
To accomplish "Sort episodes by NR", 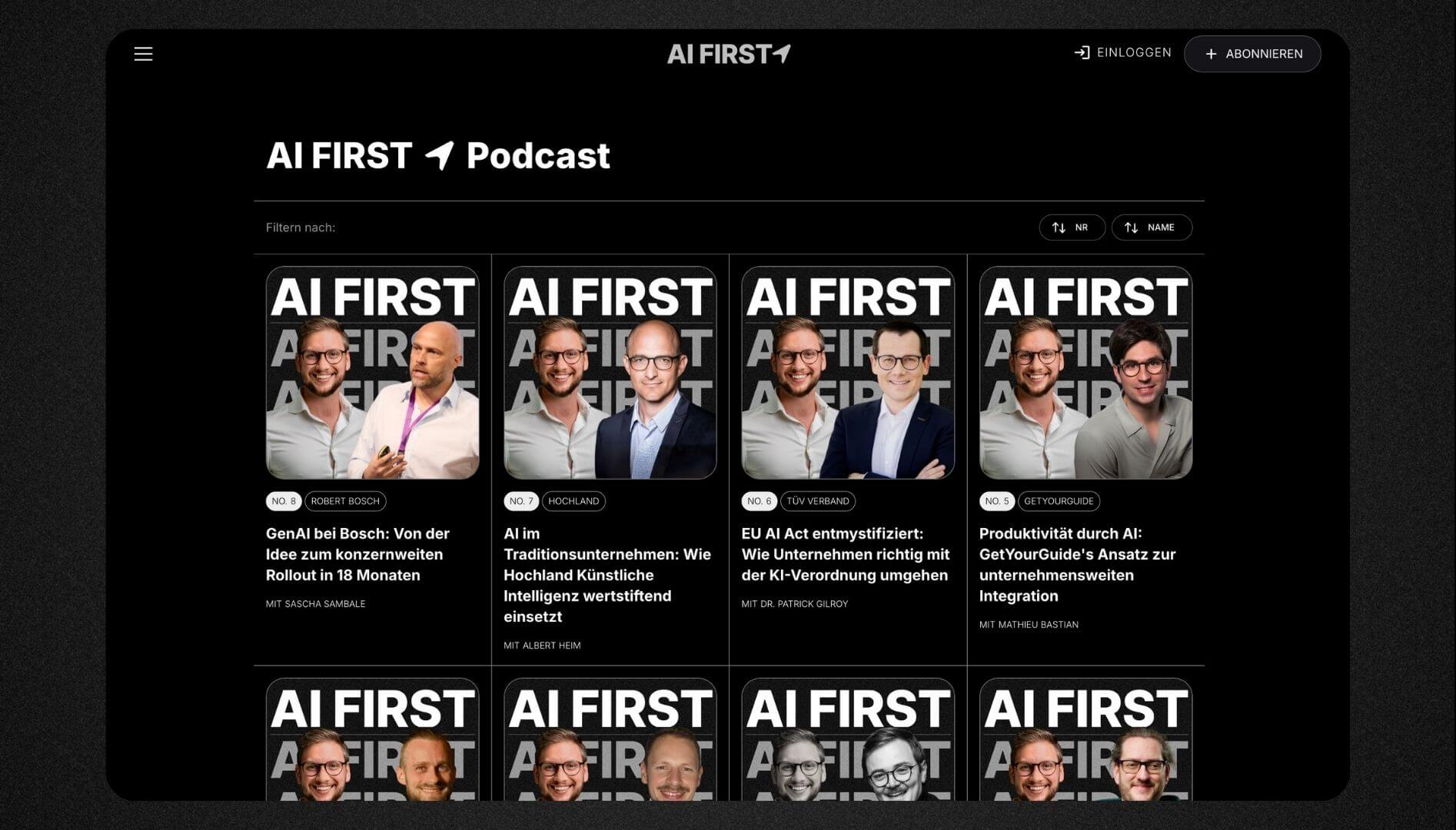I will click(1072, 227).
